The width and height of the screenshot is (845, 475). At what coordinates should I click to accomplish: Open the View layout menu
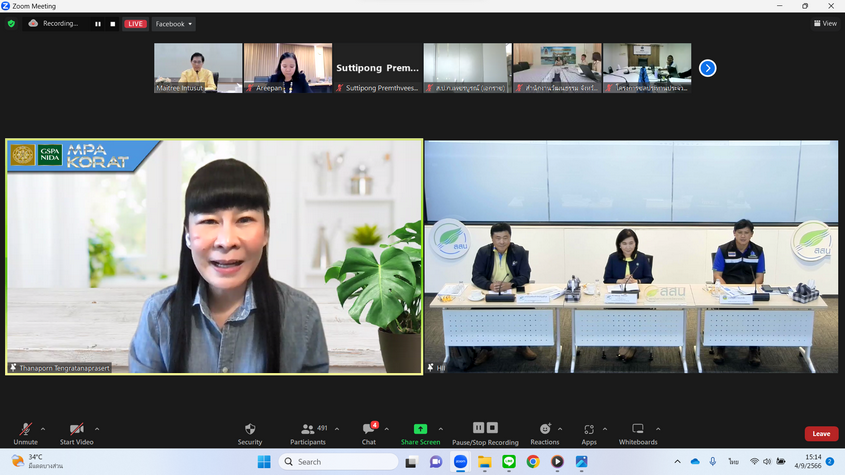[825, 24]
